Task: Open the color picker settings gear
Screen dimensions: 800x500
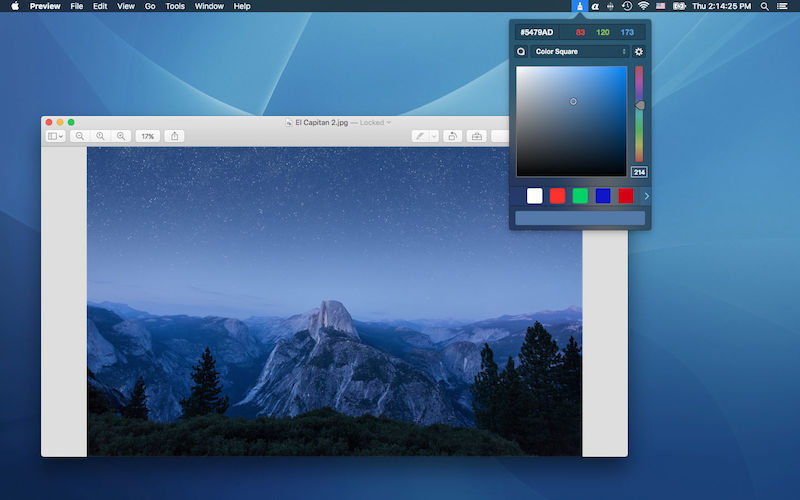Action: (639, 52)
